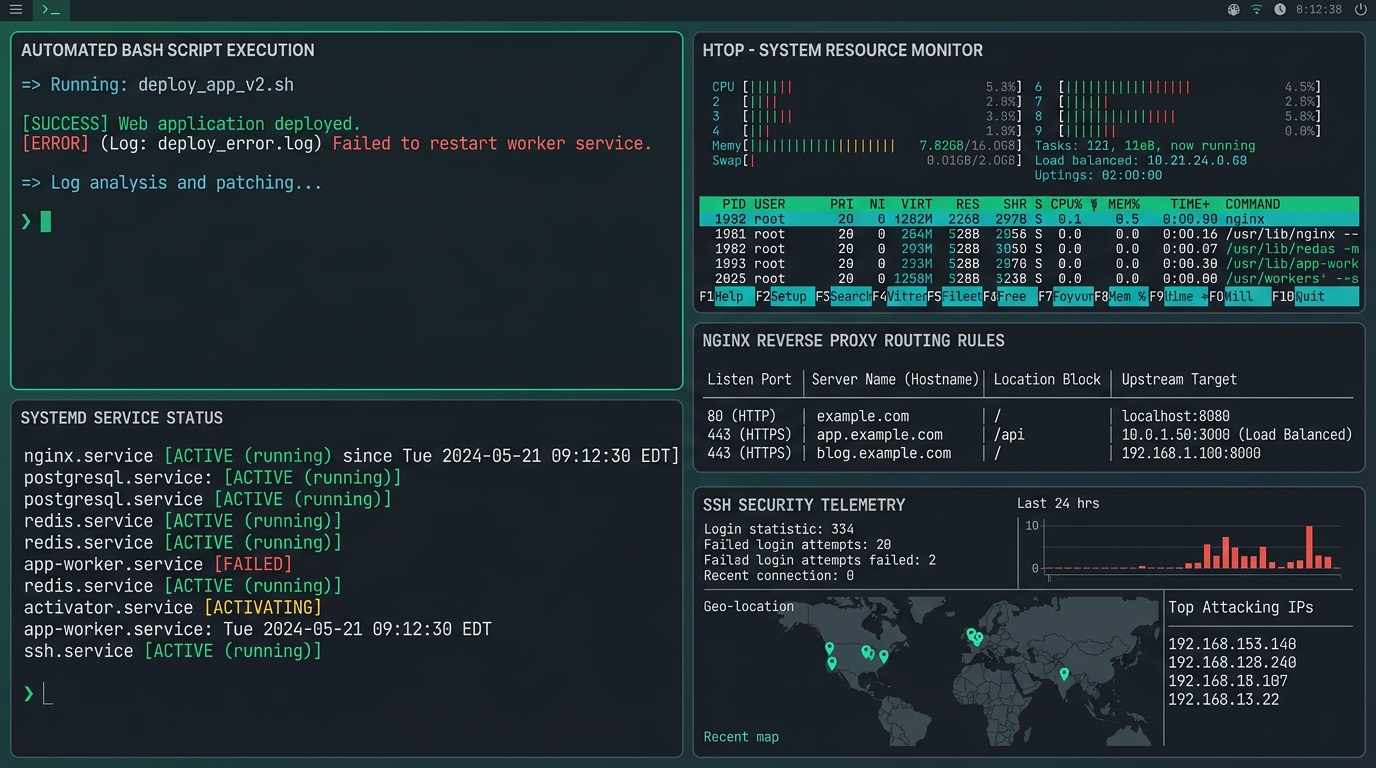Click the /api location block cell
1376x768 pixels.
click(x=1010, y=435)
